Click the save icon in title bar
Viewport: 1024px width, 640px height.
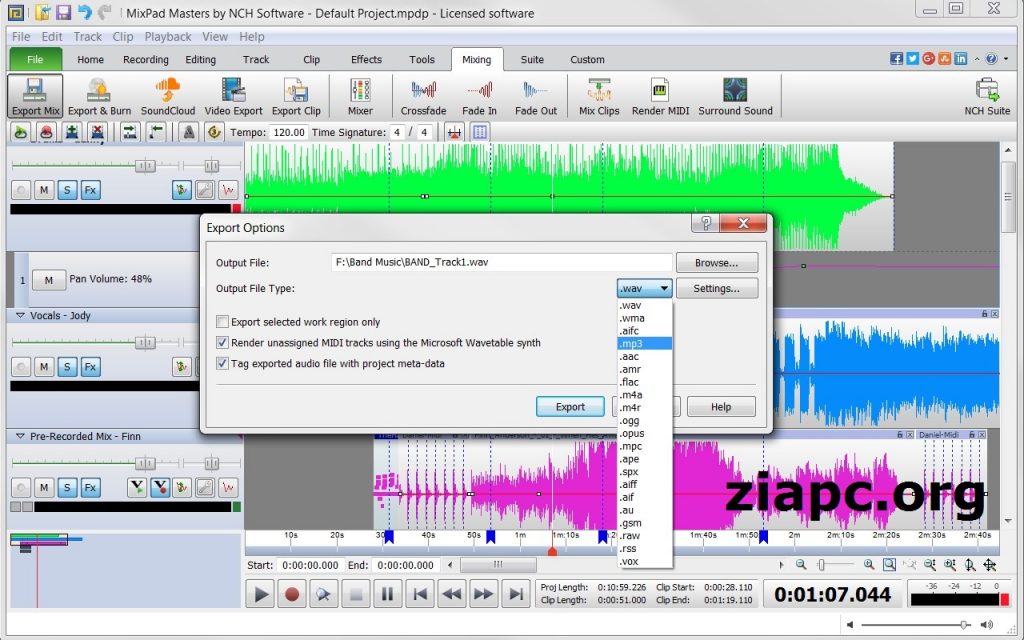63,12
